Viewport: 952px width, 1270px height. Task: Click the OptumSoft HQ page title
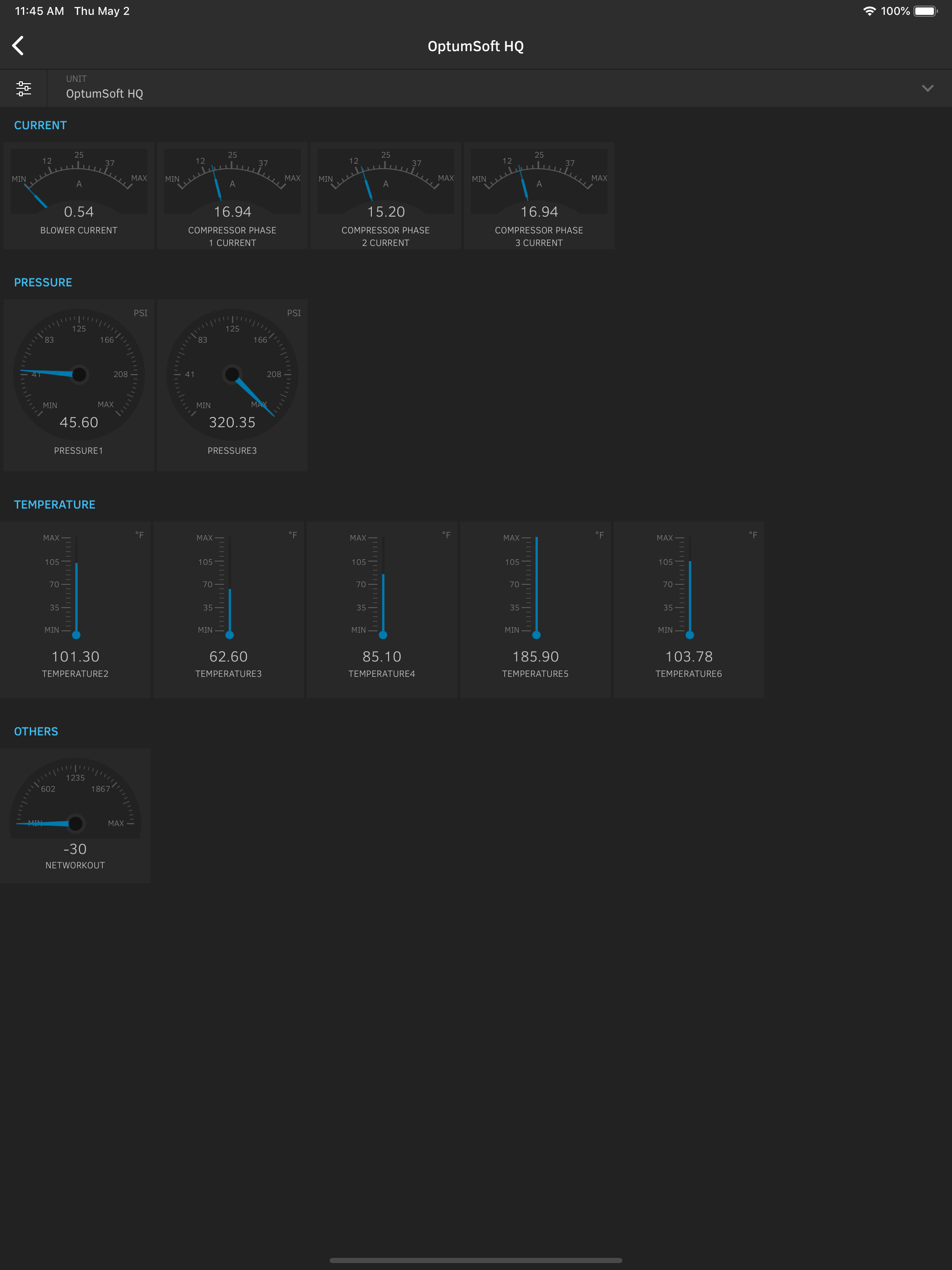[x=476, y=46]
